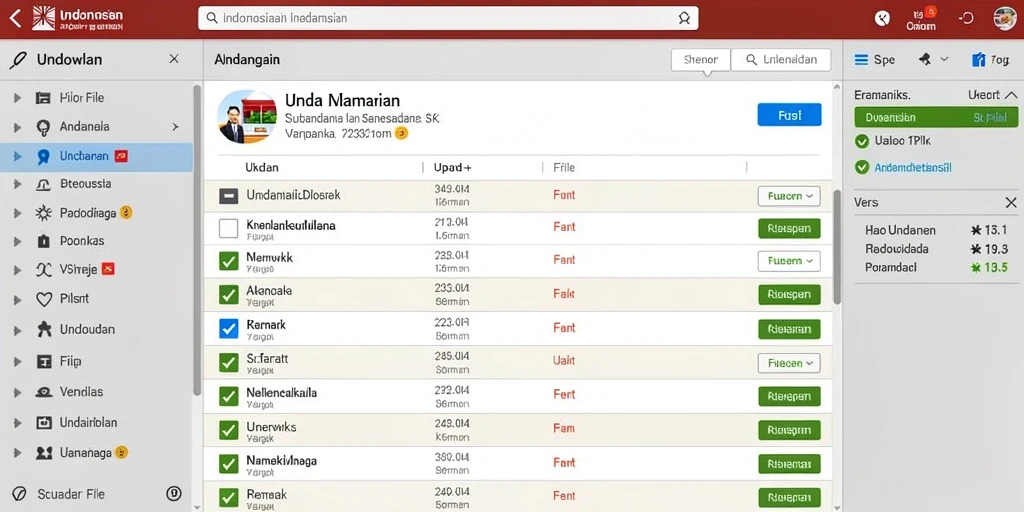
Task: Click the Bteoussia icon in the sidebar
Action: pos(43,185)
